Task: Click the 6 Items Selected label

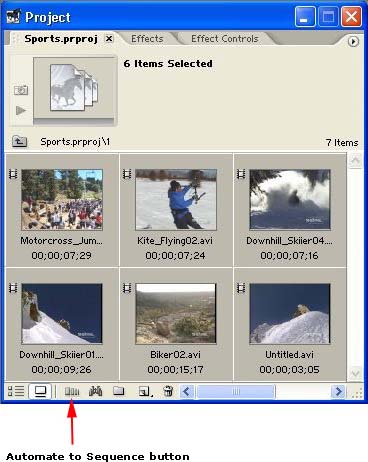Action: 168,63
